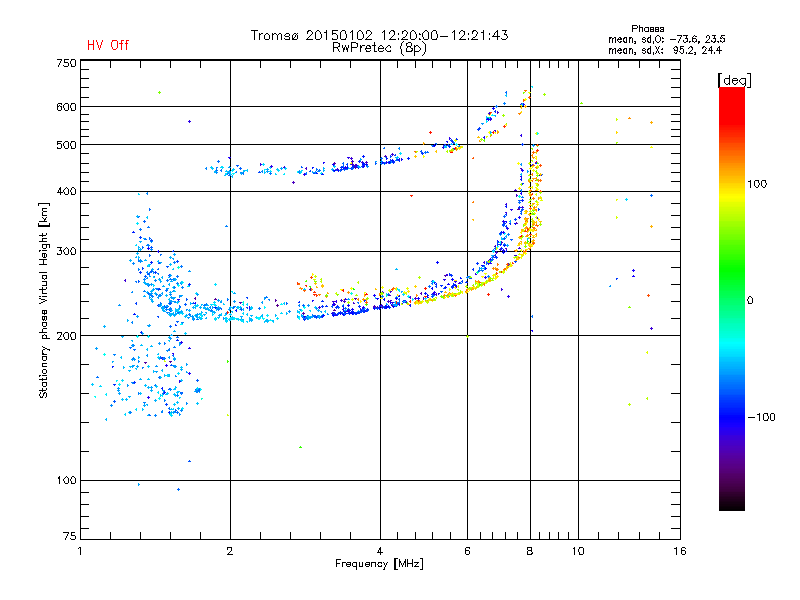Click the "16" x-axis frequency label
Viewport: 800px width, 600px height.
pos(680,551)
